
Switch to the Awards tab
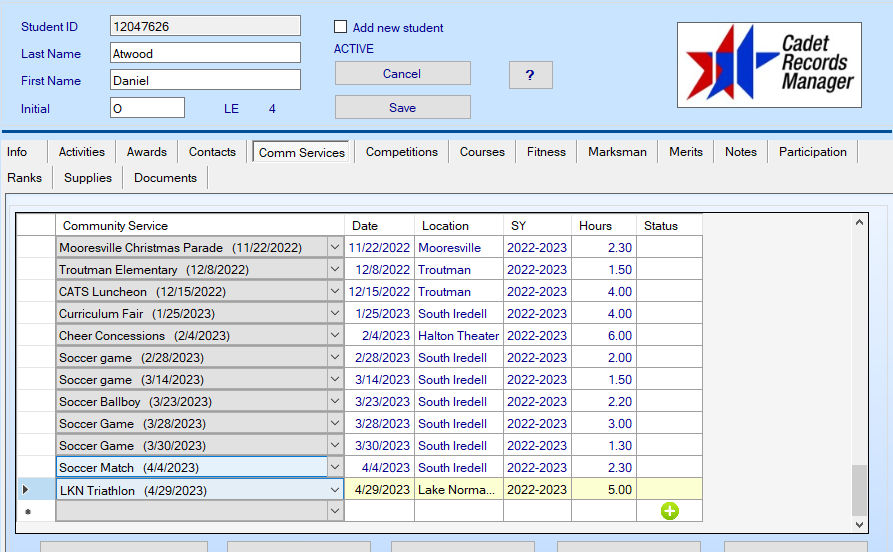pyautogui.click(x=146, y=152)
